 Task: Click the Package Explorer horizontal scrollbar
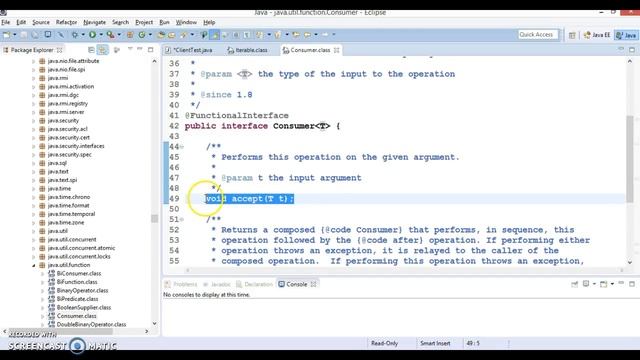click(x=60, y=331)
